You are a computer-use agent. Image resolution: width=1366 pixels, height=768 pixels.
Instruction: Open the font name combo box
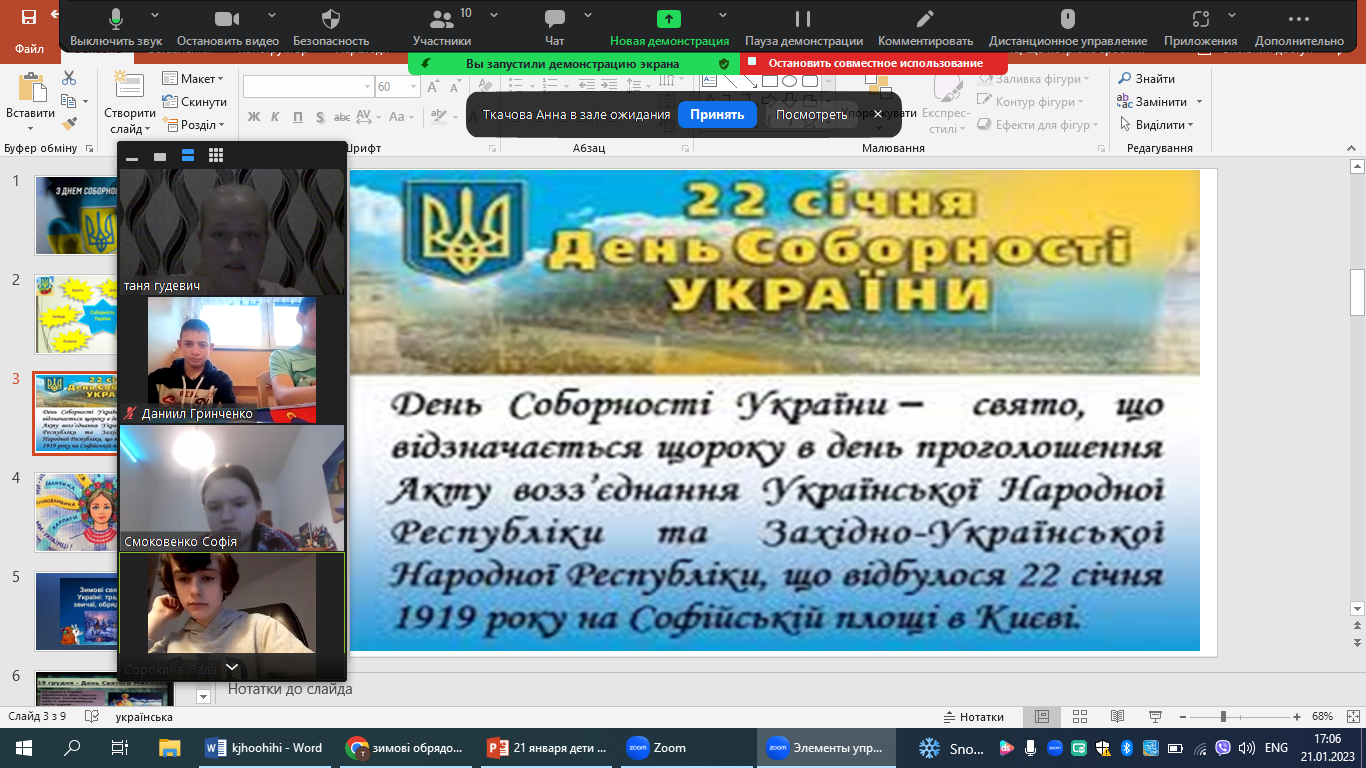[x=307, y=87]
